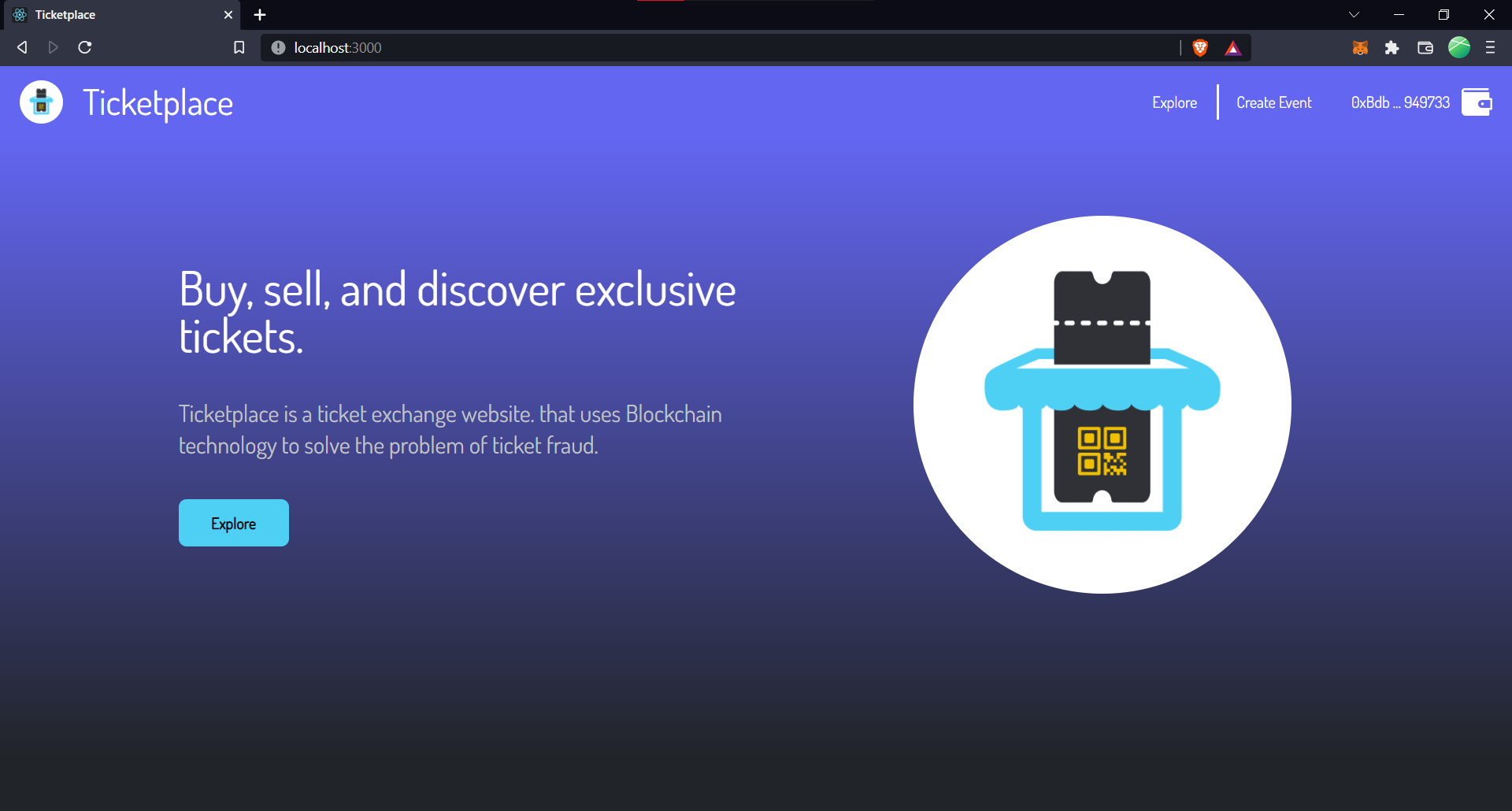Click the 'Ticketplace is a ticket exchange website' description
Screen dimensions: 1512x811
[450, 430]
